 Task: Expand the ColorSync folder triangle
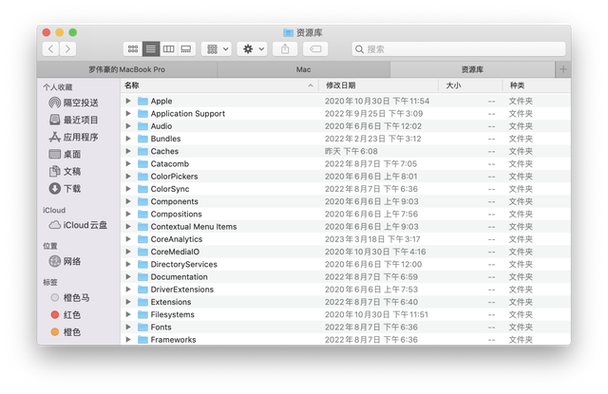point(128,189)
